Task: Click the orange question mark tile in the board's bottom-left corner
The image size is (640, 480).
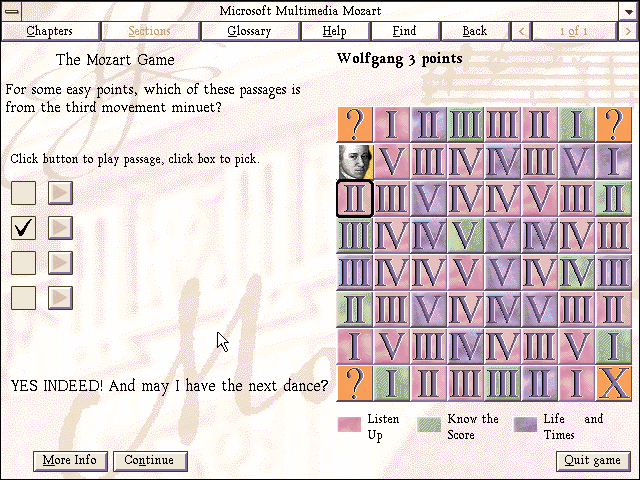Action: (x=355, y=383)
